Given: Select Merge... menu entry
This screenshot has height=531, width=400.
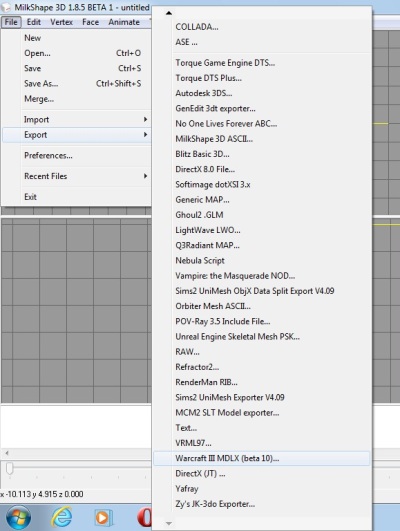Looking at the screenshot, I should point(77,99).
